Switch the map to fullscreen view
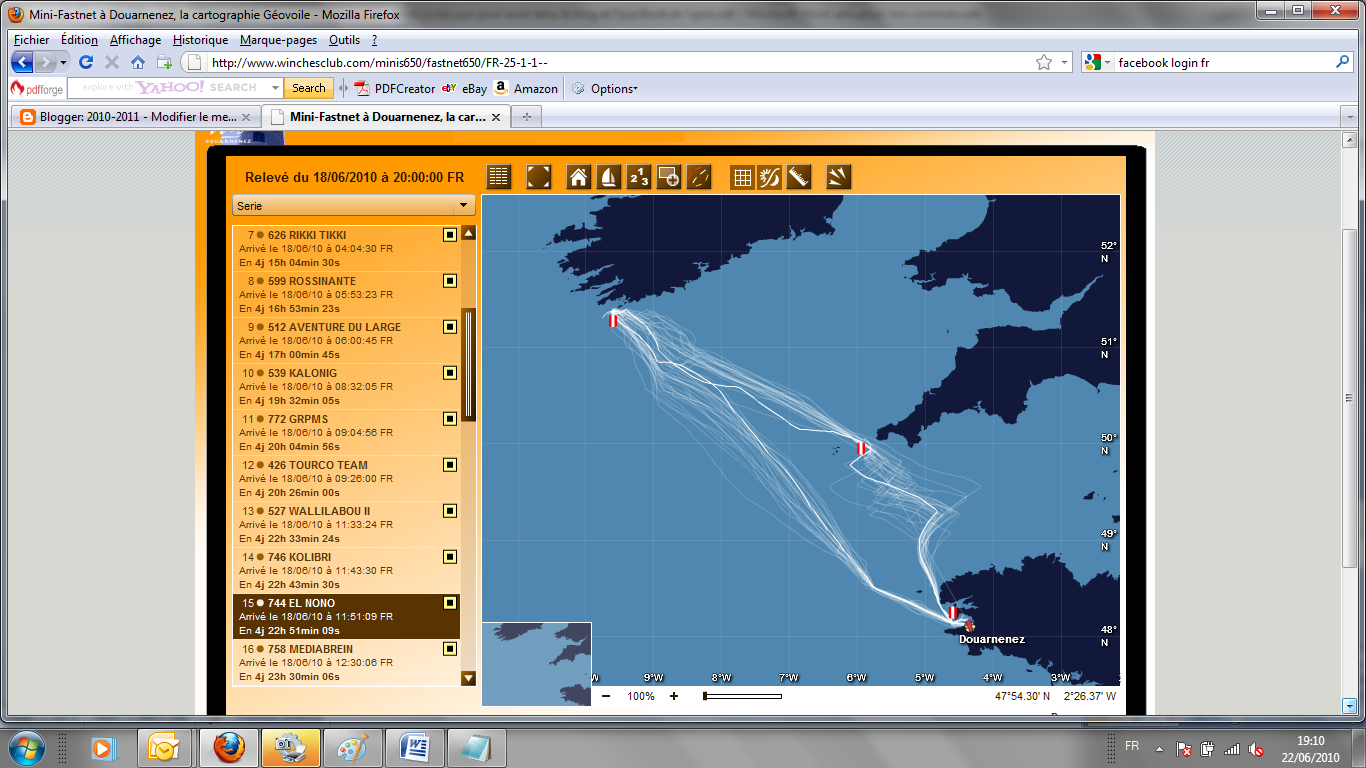 tap(538, 177)
